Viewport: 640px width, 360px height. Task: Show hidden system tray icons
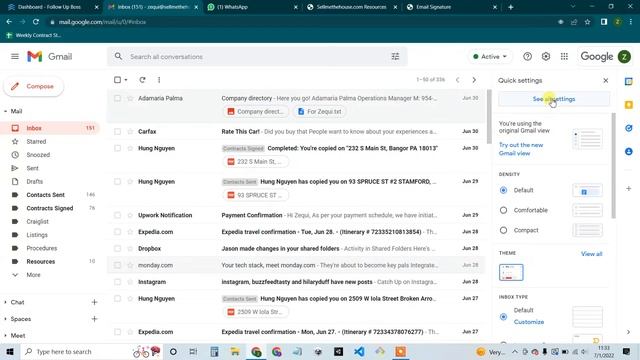pos(515,351)
